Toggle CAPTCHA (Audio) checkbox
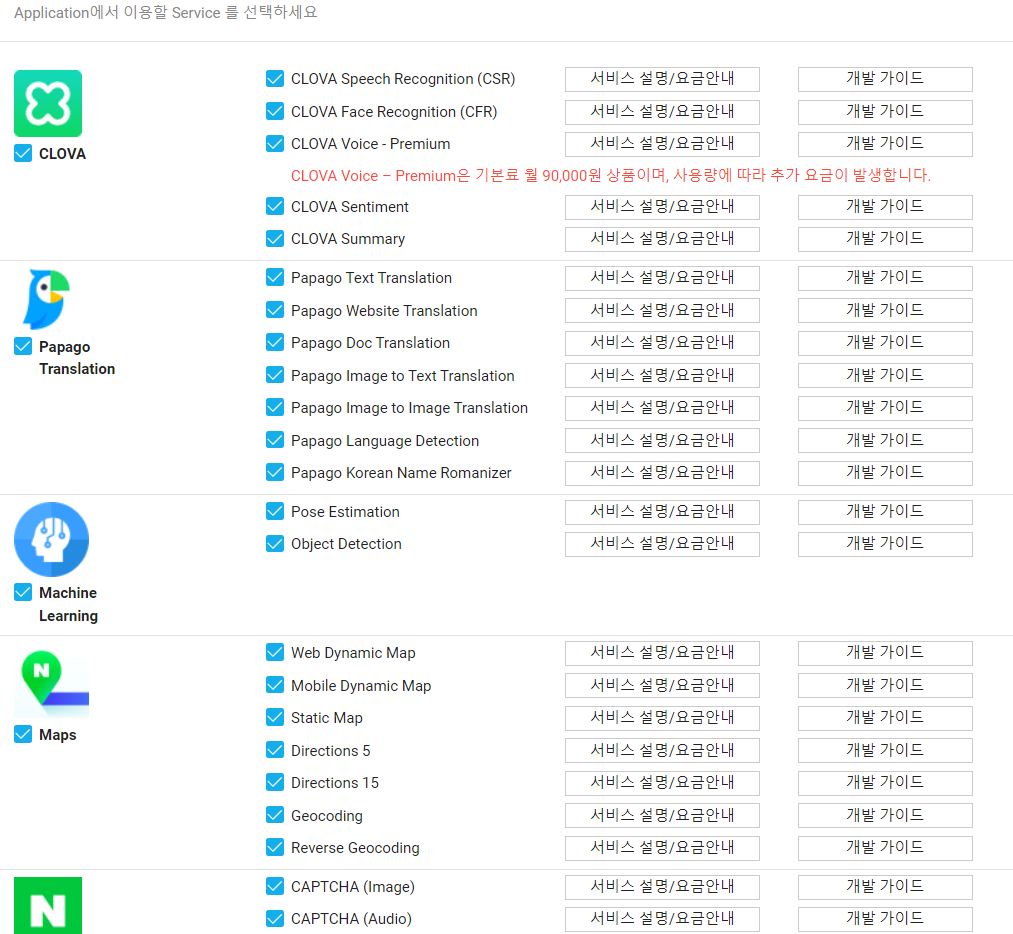1013x934 pixels. tap(275, 918)
